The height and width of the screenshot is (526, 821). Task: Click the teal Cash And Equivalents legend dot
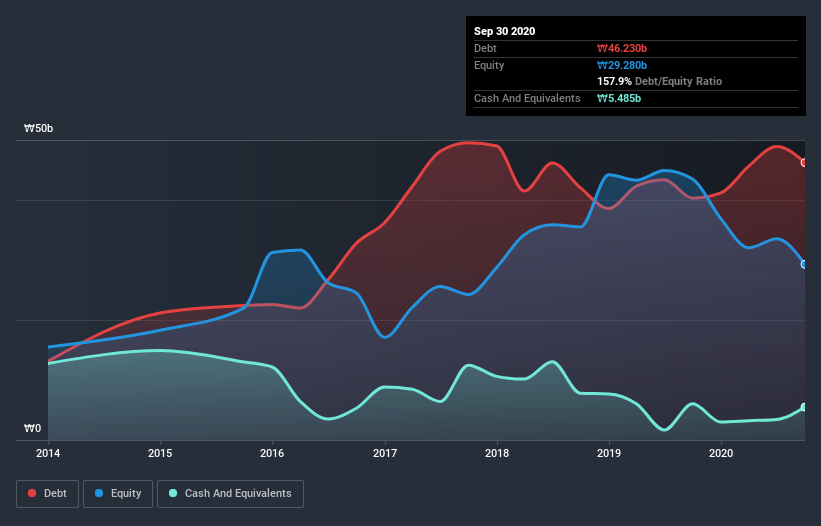(x=173, y=493)
